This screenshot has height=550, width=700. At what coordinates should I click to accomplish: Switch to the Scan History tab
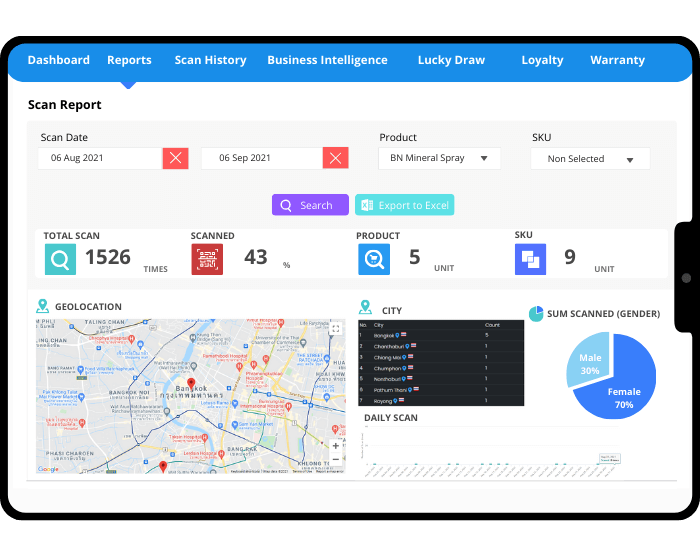[210, 60]
